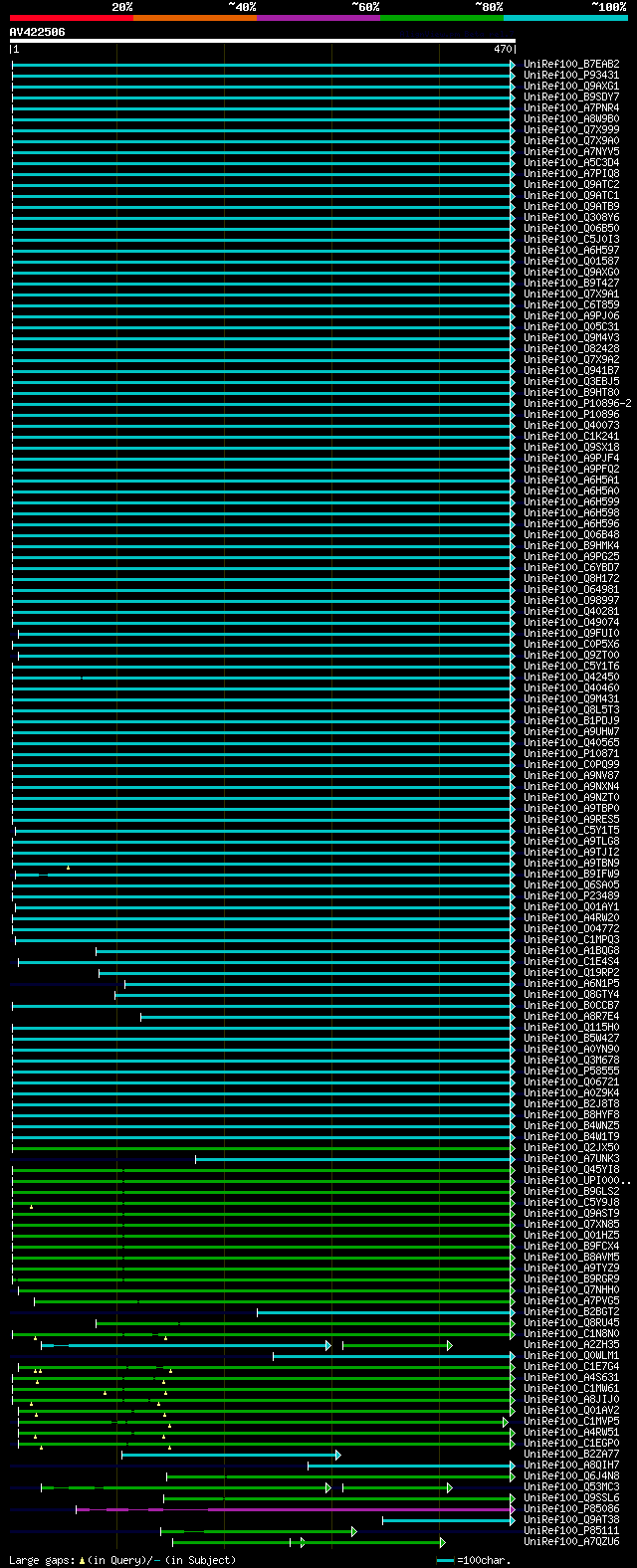The width and height of the screenshot is (637, 1568).
Task: Select UniRef100_A9PFQ2 label
Action: 571,470
